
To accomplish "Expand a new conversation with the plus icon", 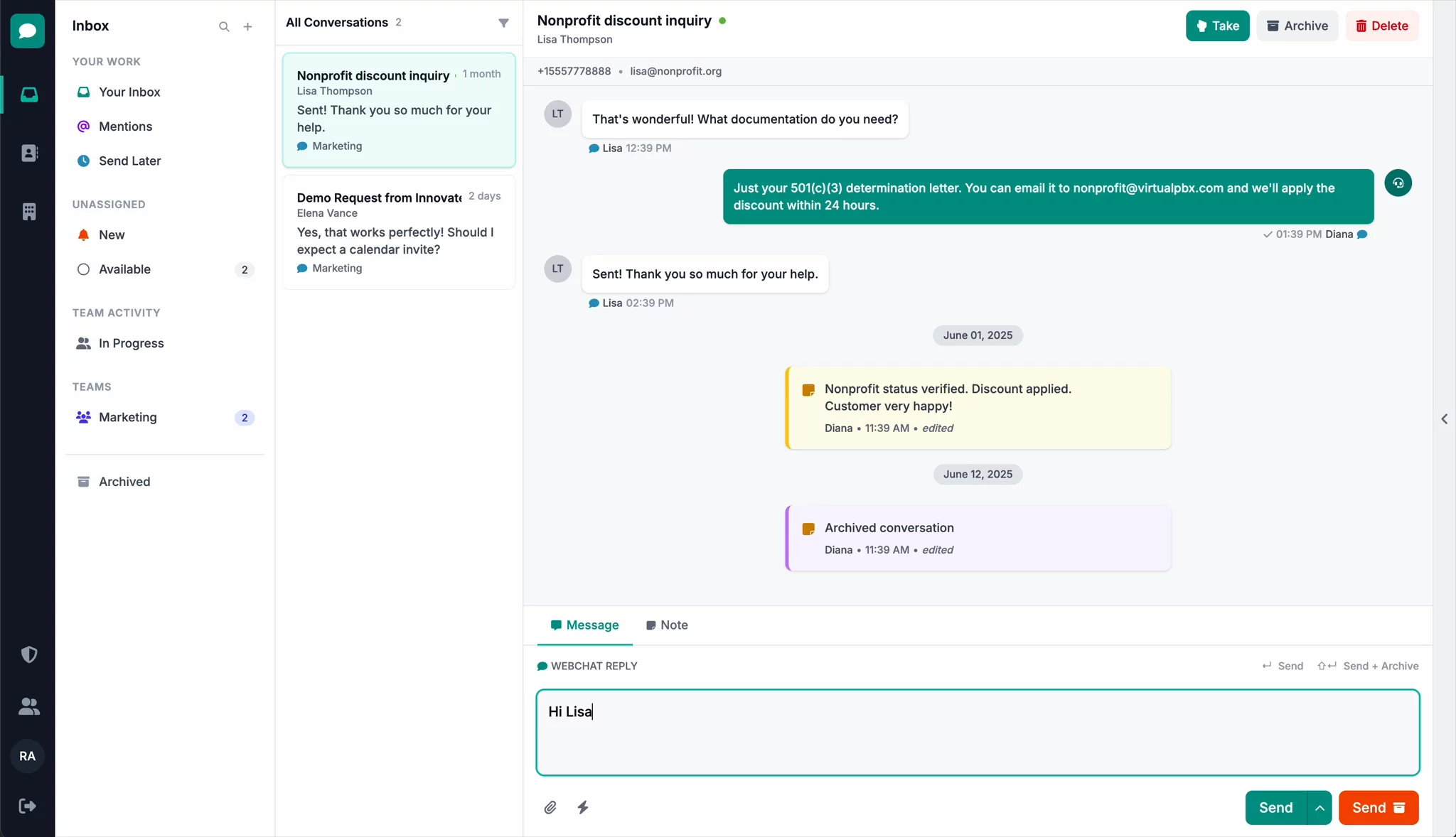I will [247, 26].
